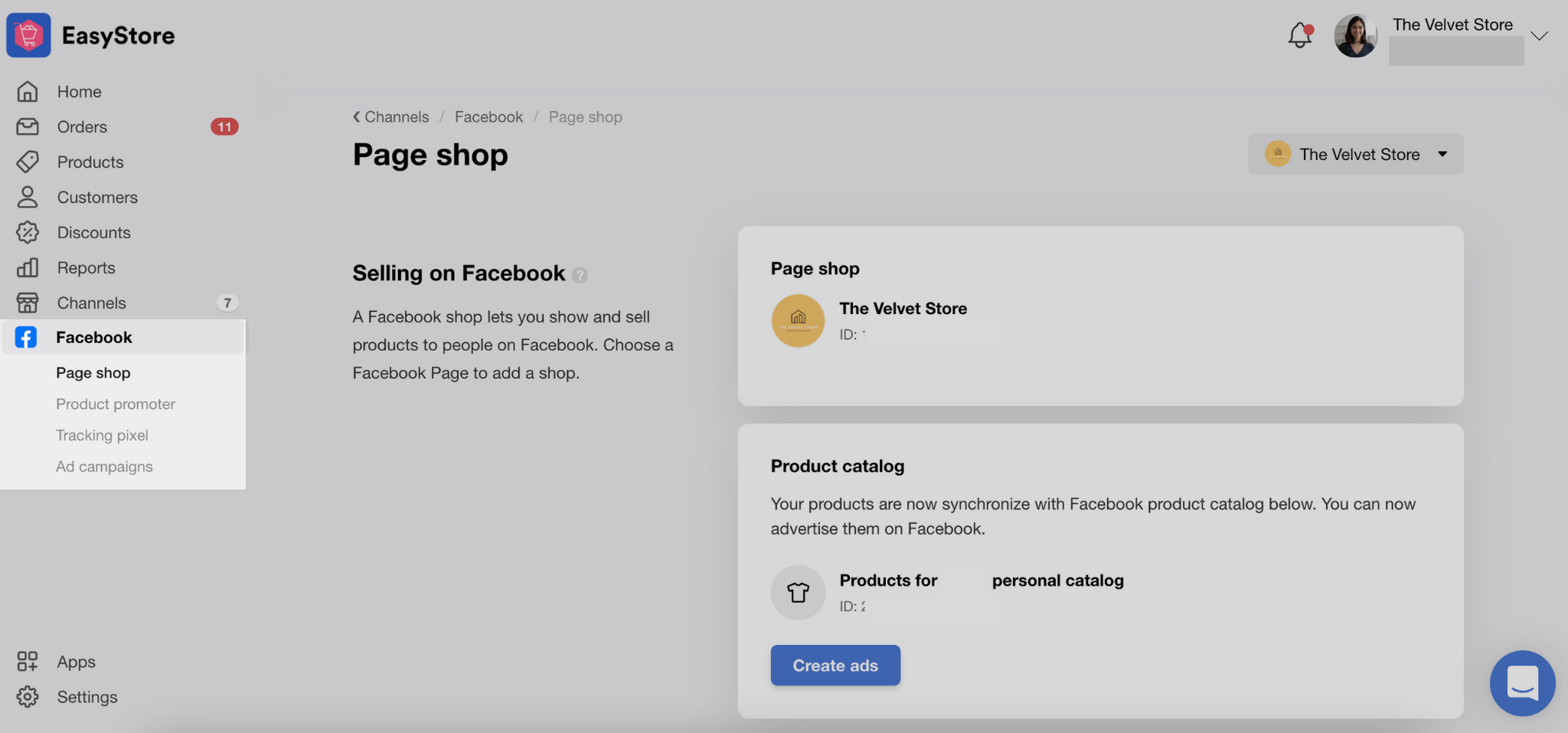
Task: Click the Home house icon
Action: tap(28, 91)
